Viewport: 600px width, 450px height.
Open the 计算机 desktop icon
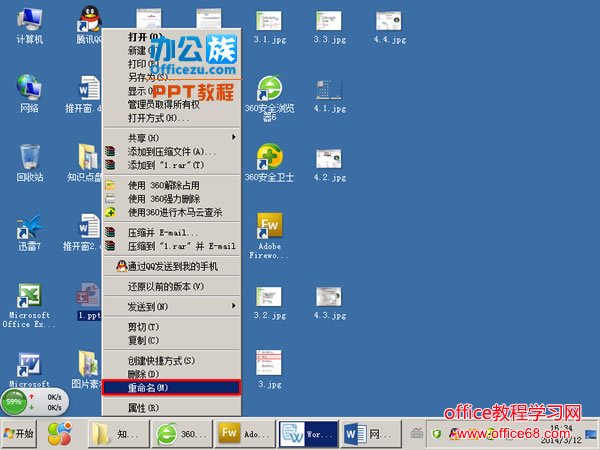(30, 22)
